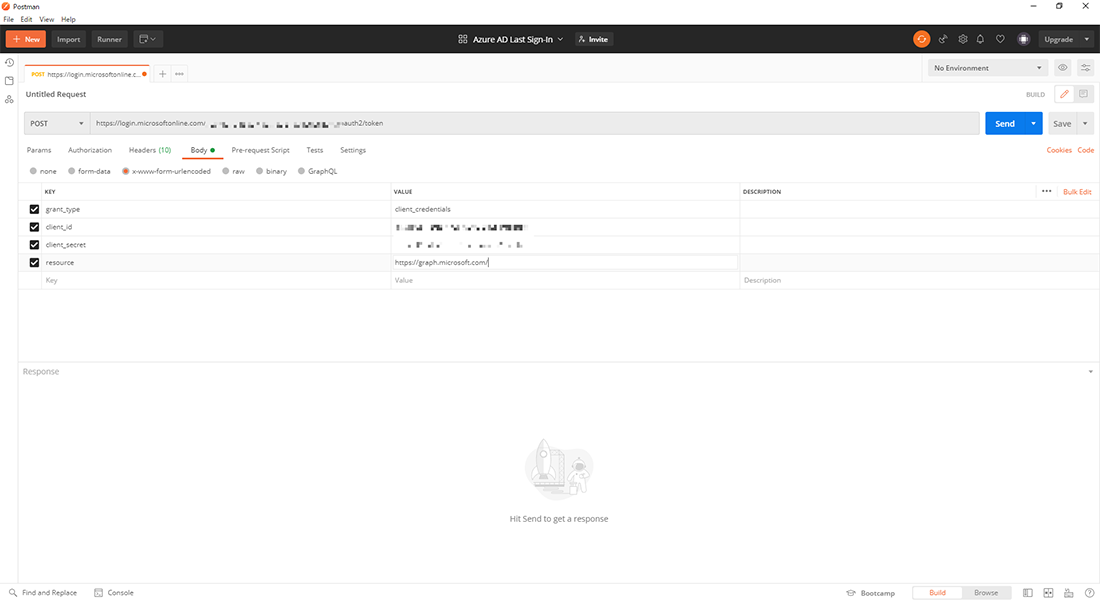Open the File menu
The height and width of the screenshot is (602, 1100).
[8, 20]
